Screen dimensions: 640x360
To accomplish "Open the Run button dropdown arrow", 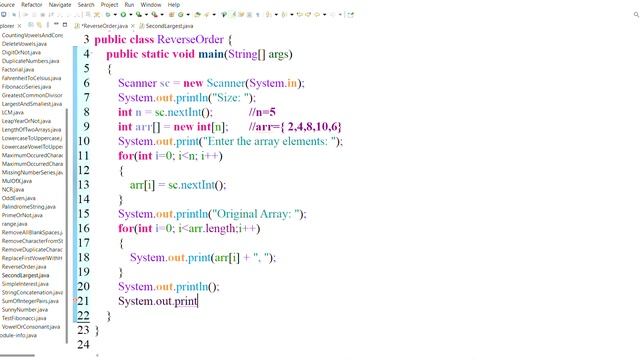I will click(x=131, y=15).
